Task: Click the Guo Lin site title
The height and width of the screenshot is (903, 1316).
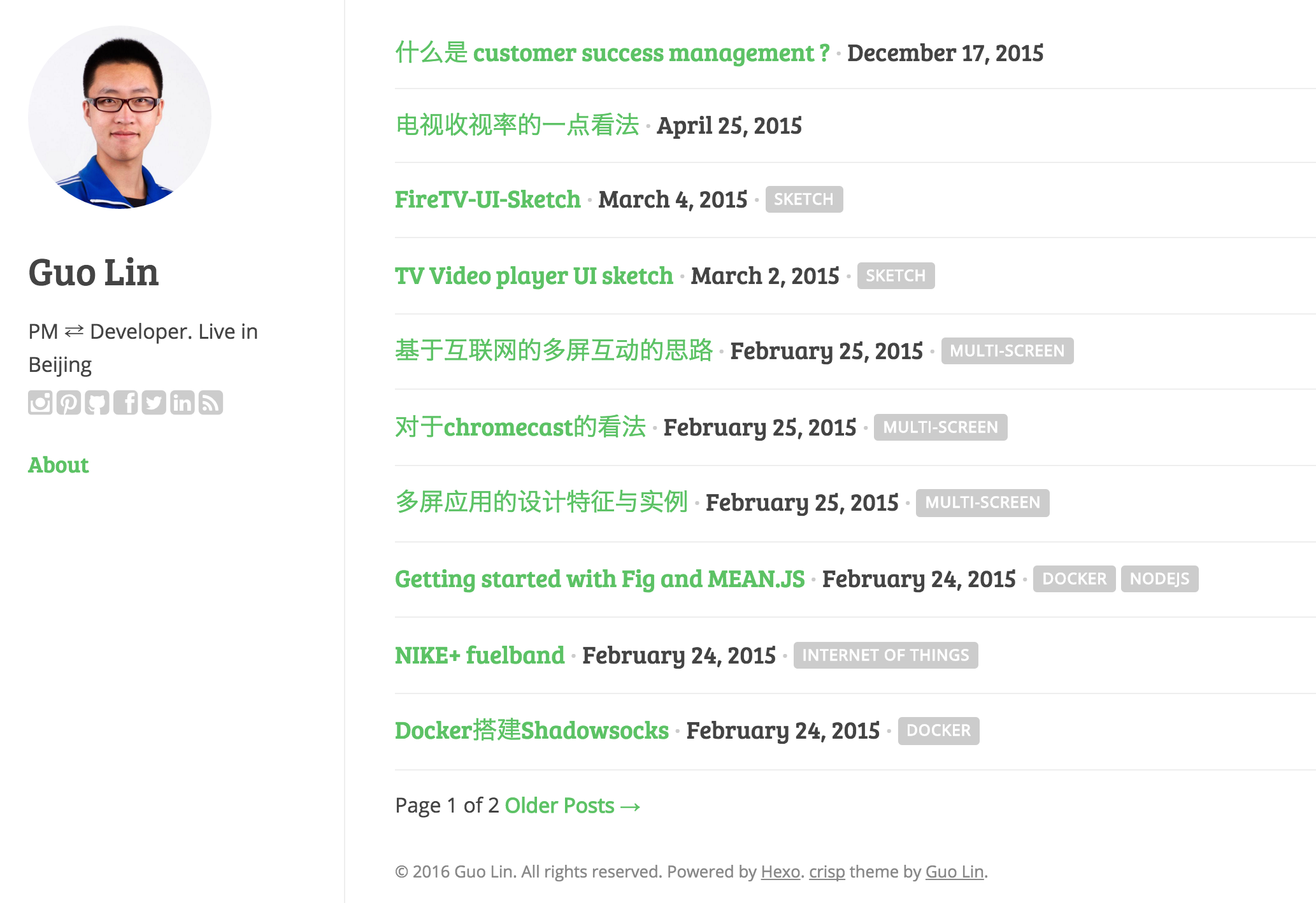Action: pyautogui.click(x=94, y=273)
